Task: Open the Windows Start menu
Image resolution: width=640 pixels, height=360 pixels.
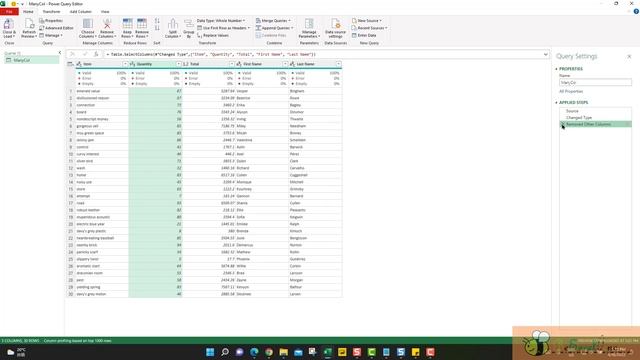Action: click(210, 352)
